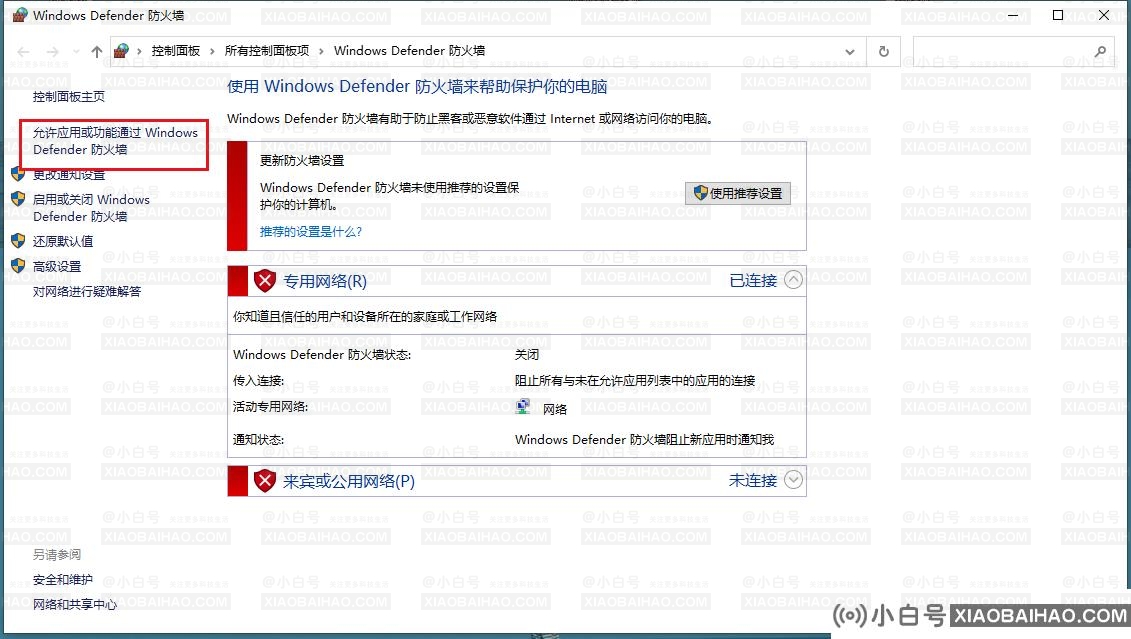Screen dimensions: 1131x639
Task: Click firewall state value 关闭
Action: 527,355
